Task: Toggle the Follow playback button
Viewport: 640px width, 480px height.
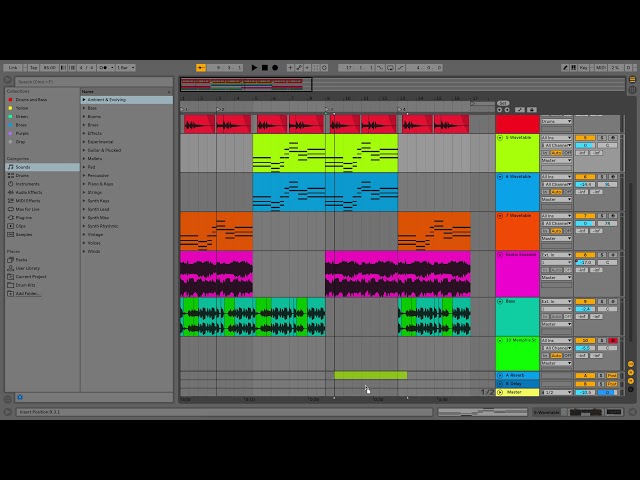Action: [200, 68]
